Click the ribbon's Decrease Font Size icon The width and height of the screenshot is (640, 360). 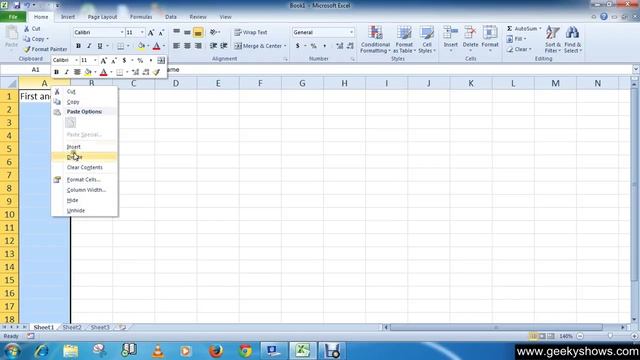point(161,32)
